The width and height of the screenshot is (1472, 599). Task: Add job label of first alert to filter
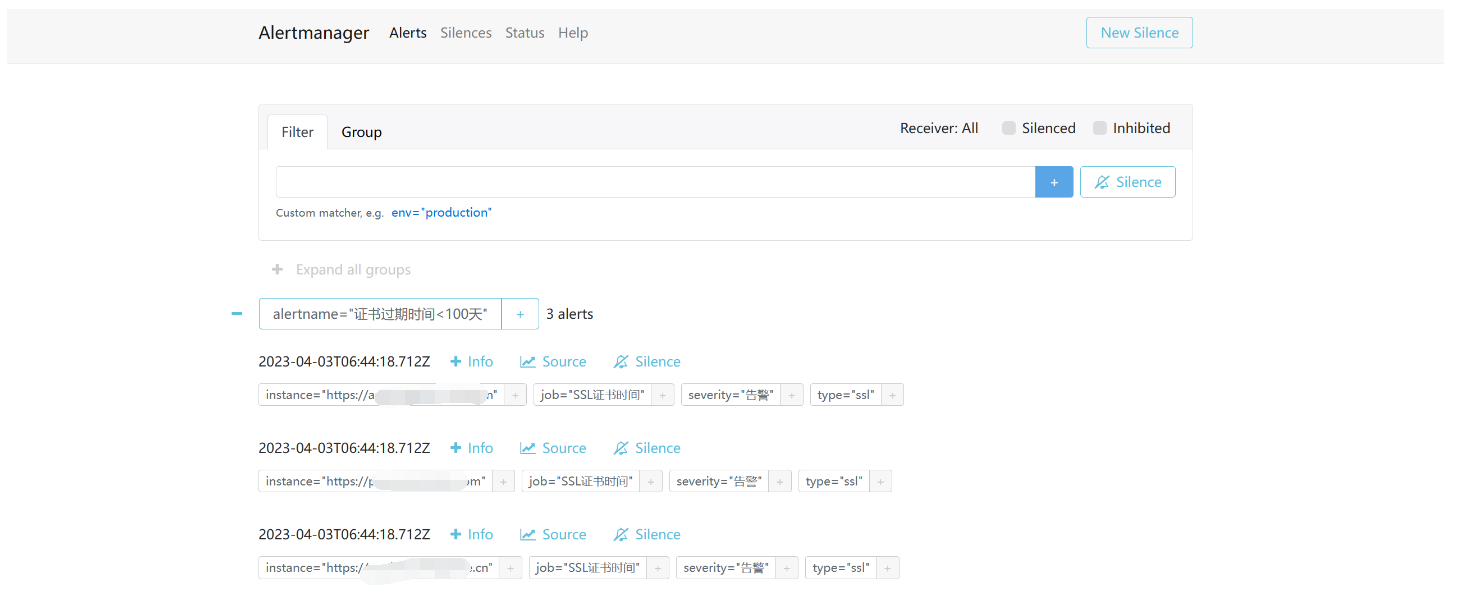pyautogui.click(x=663, y=395)
